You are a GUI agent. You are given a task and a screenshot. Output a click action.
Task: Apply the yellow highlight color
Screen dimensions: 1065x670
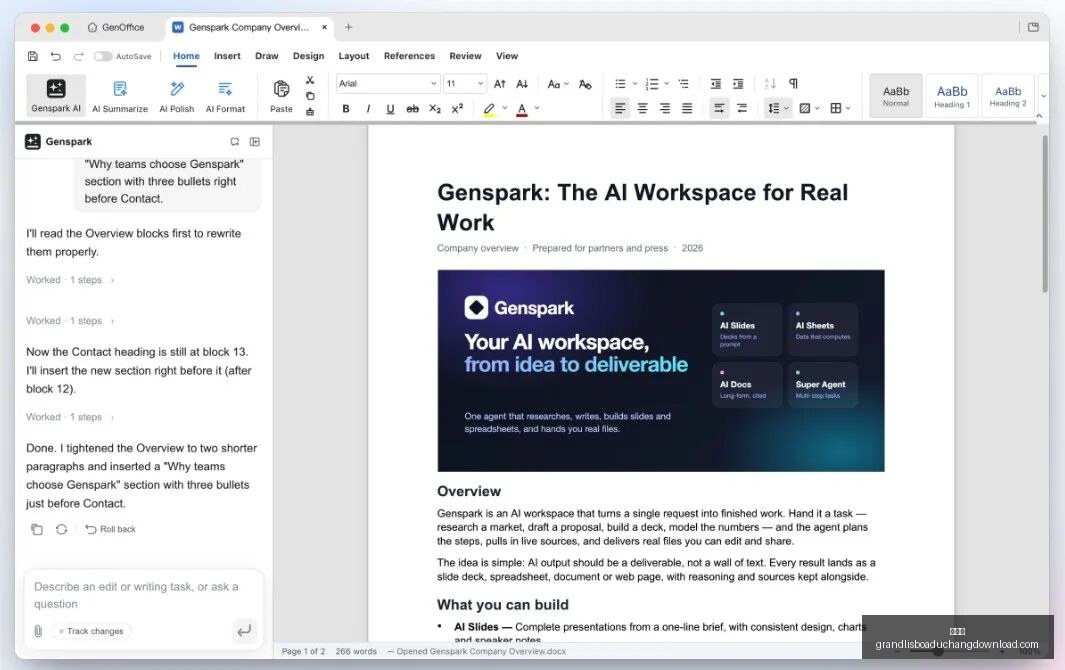coord(489,109)
